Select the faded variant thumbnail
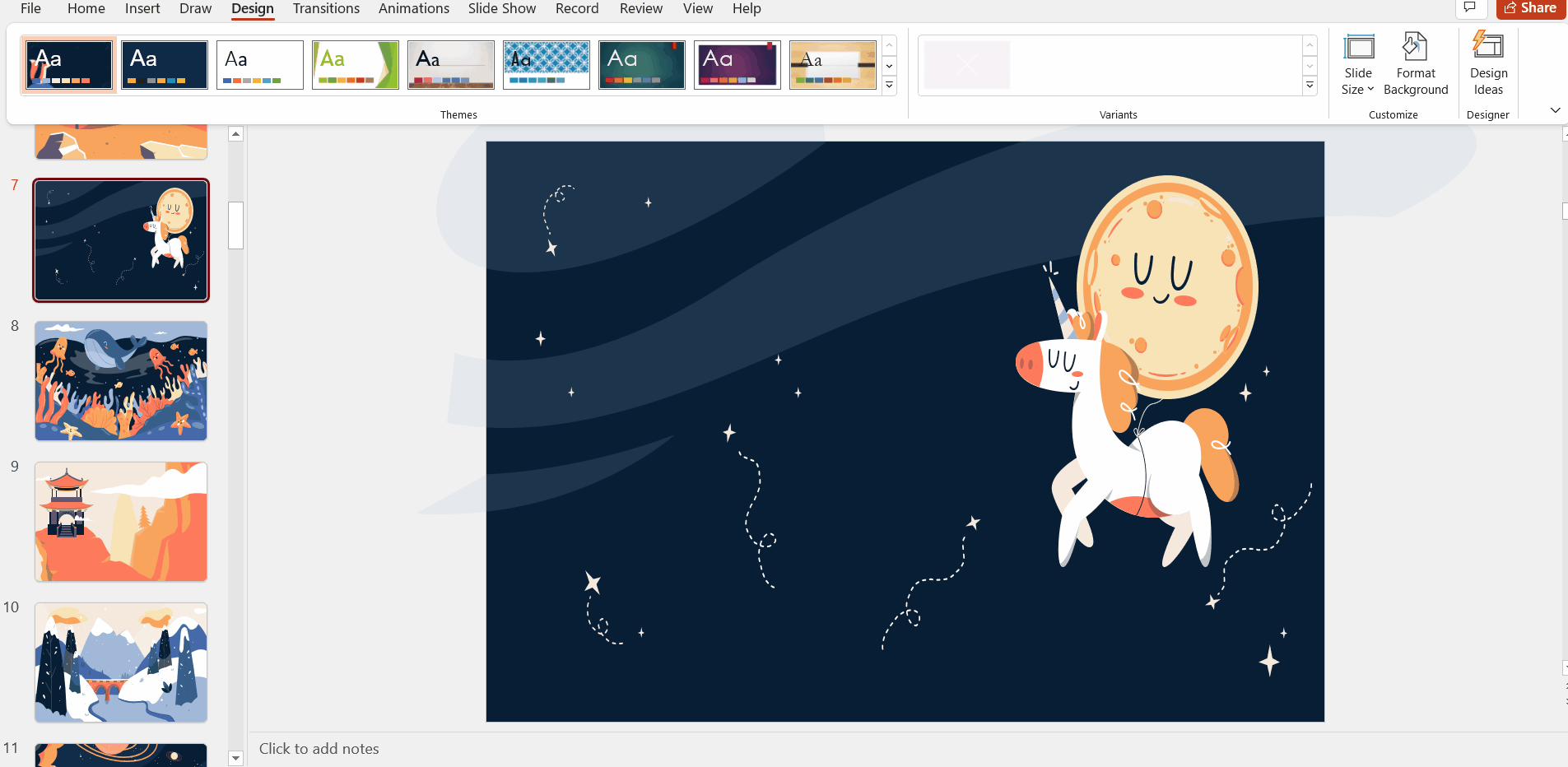This screenshot has height=767, width=1568. 967,65
